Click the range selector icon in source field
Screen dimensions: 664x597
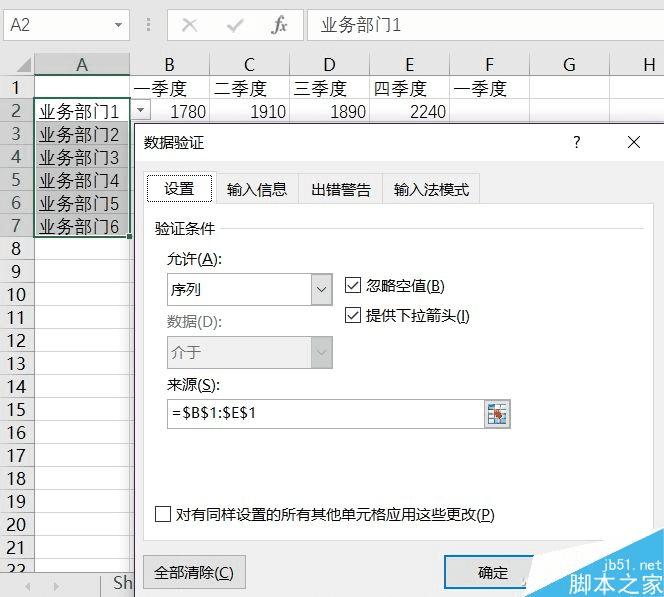tap(497, 414)
